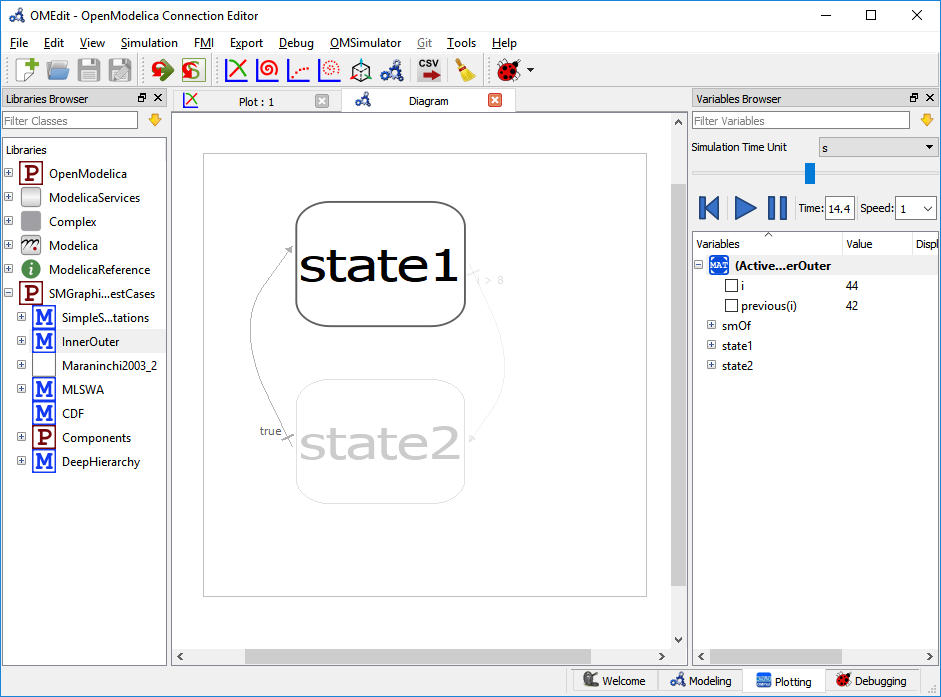Select the New Parametric Plot icon
Screen dimensions: 941x697
coord(268,70)
